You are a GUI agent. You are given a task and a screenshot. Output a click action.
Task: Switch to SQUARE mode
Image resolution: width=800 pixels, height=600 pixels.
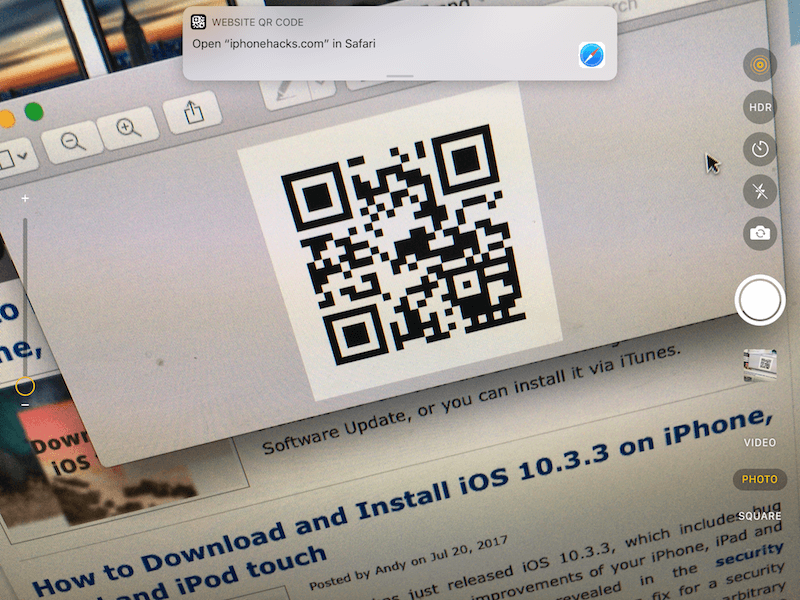click(760, 516)
